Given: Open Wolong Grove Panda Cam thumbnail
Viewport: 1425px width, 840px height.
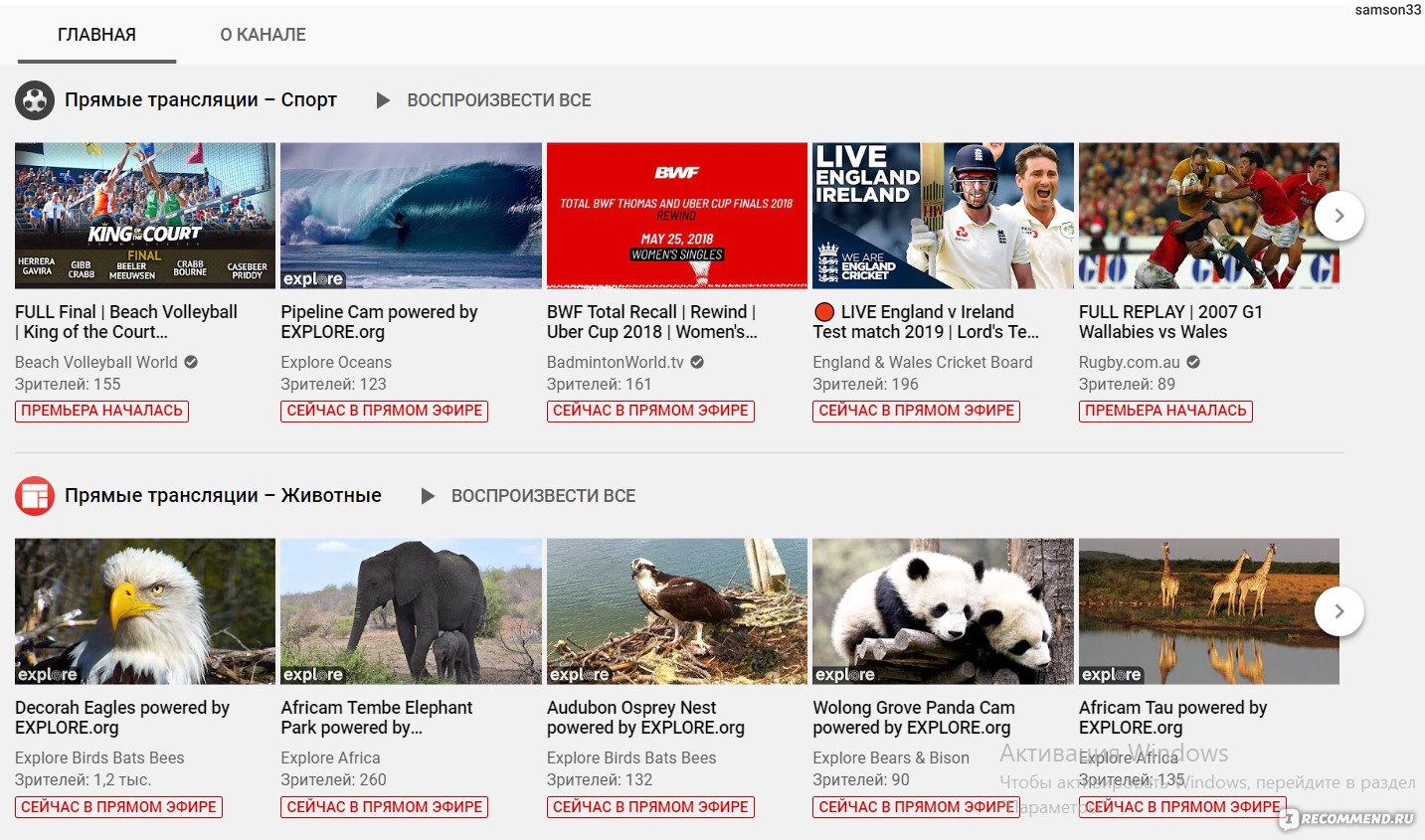Looking at the screenshot, I should [x=943, y=611].
